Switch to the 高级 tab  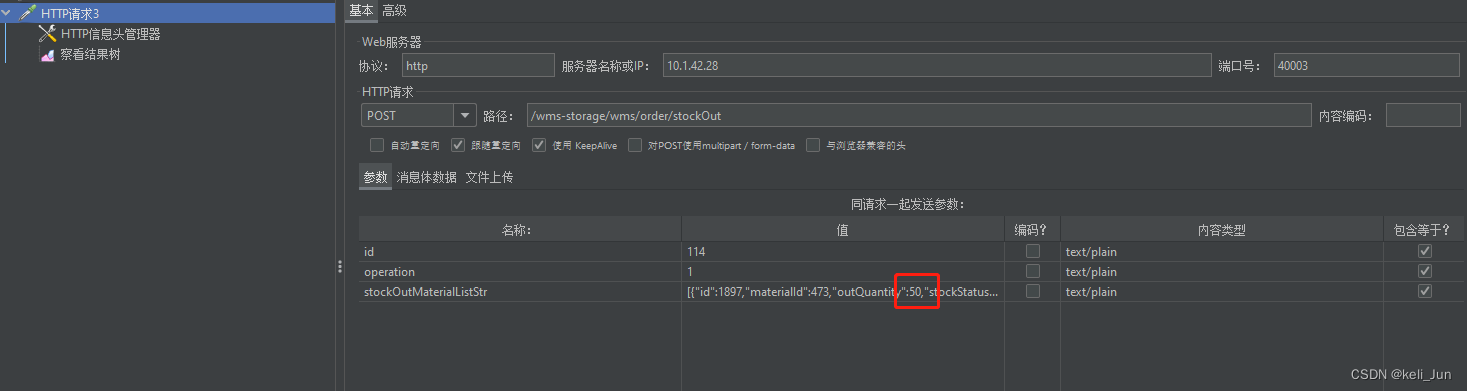[x=394, y=10]
